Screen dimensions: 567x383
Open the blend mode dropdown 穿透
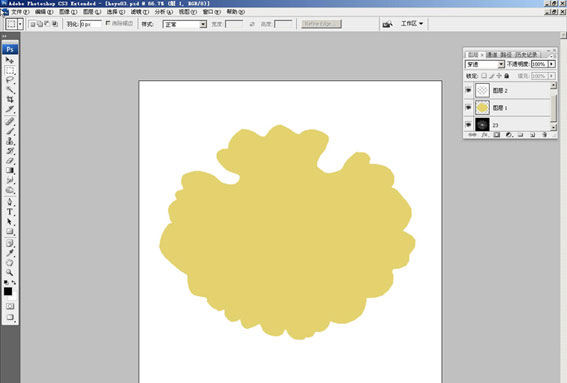click(x=485, y=64)
